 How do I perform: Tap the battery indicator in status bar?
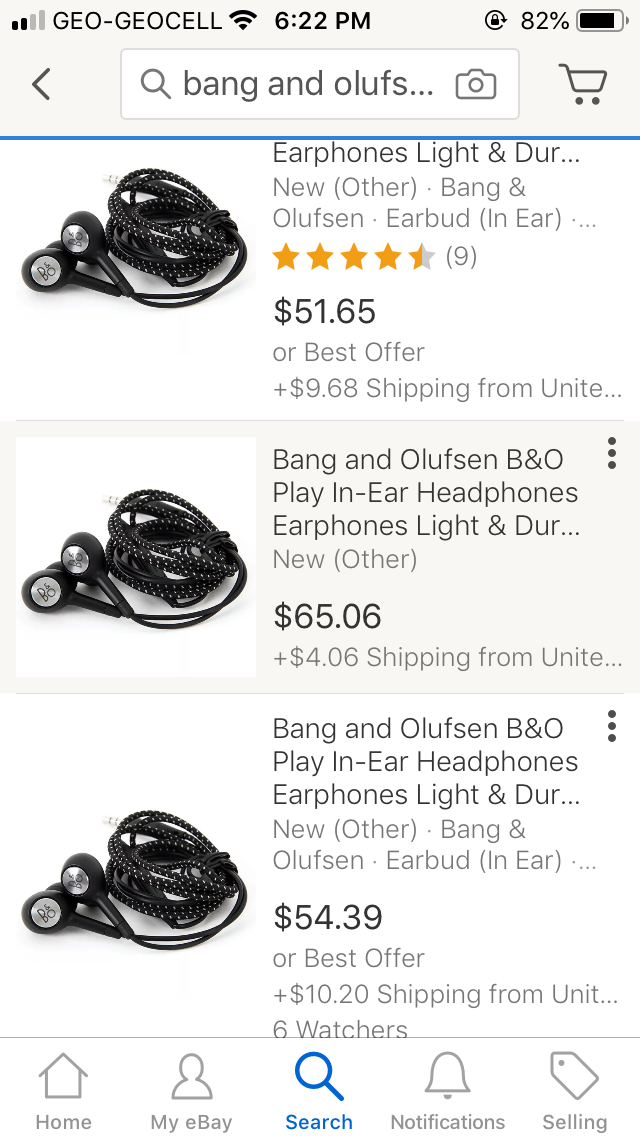(x=599, y=20)
